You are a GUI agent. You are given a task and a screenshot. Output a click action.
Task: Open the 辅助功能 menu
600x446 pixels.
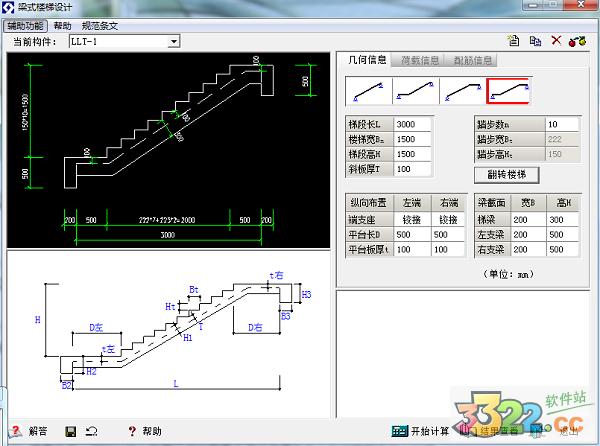pos(25,26)
